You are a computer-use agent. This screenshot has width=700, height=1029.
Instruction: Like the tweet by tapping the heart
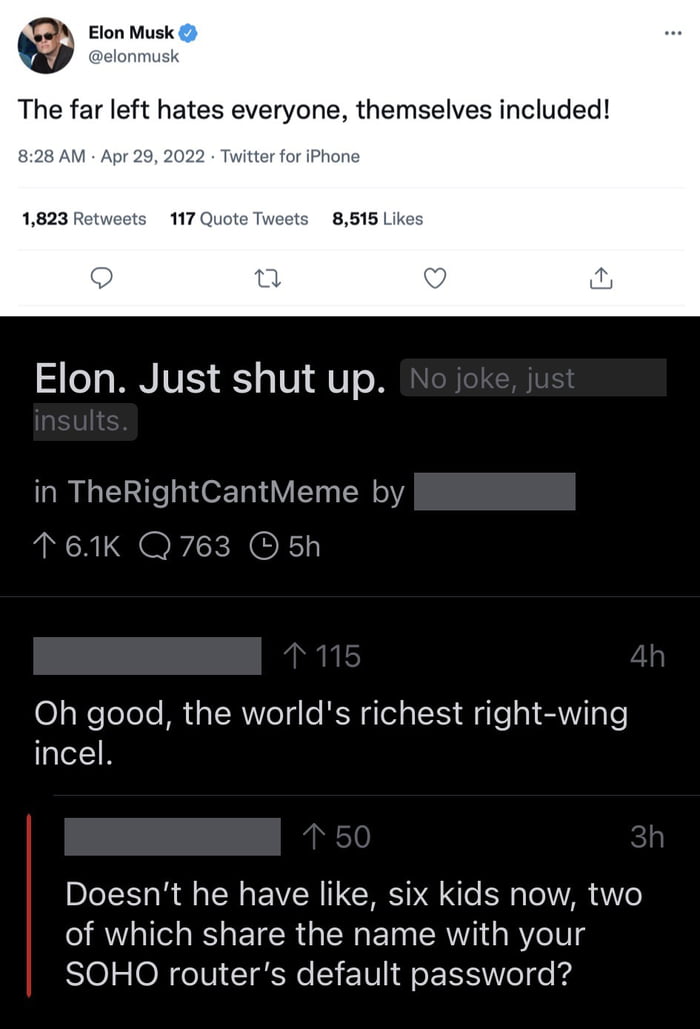tap(435, 279)
